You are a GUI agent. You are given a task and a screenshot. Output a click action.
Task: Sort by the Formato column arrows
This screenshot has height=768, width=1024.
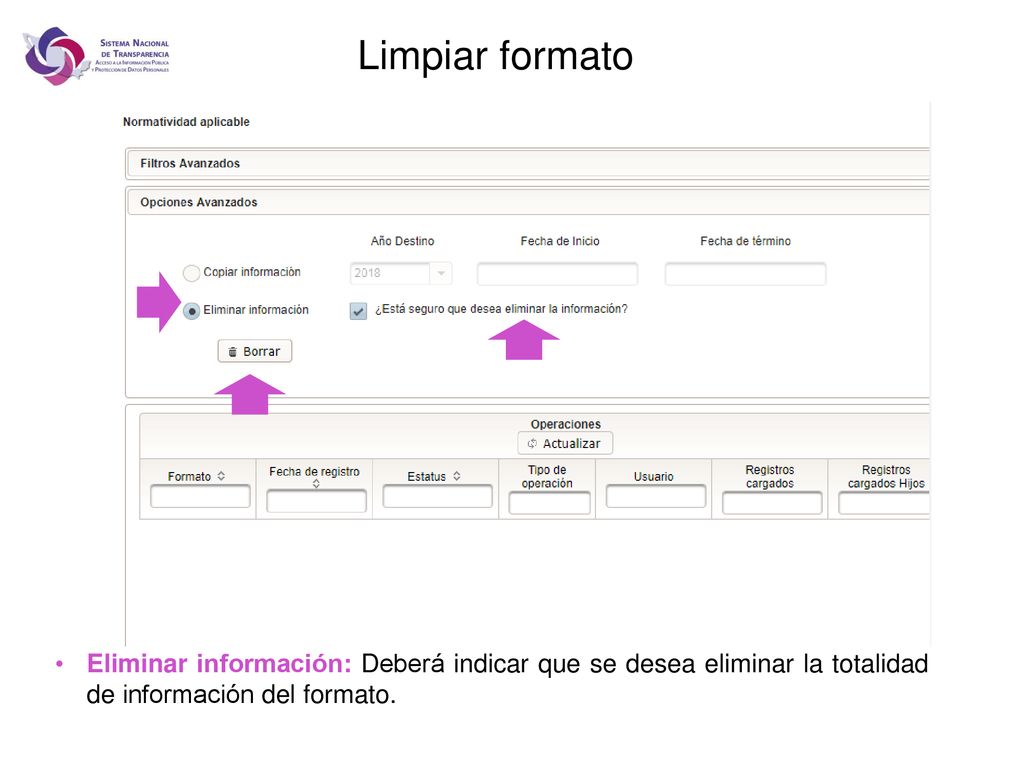coord(221,476)
